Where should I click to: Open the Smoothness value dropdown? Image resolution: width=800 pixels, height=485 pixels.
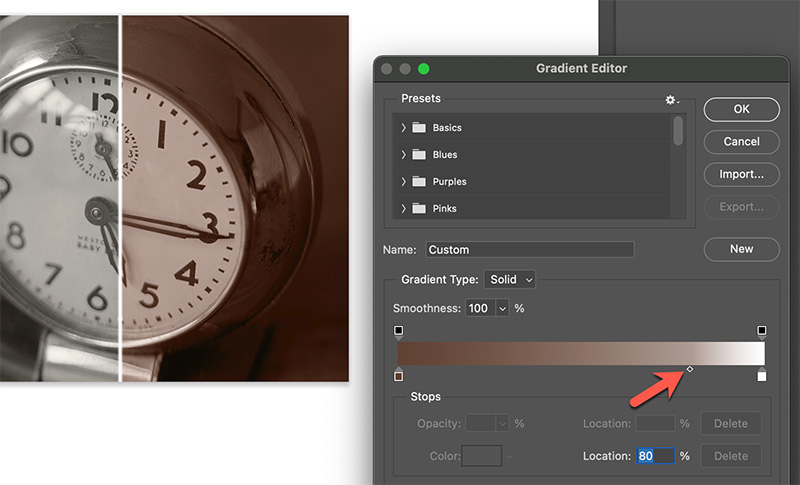click(x=502, y=308)
